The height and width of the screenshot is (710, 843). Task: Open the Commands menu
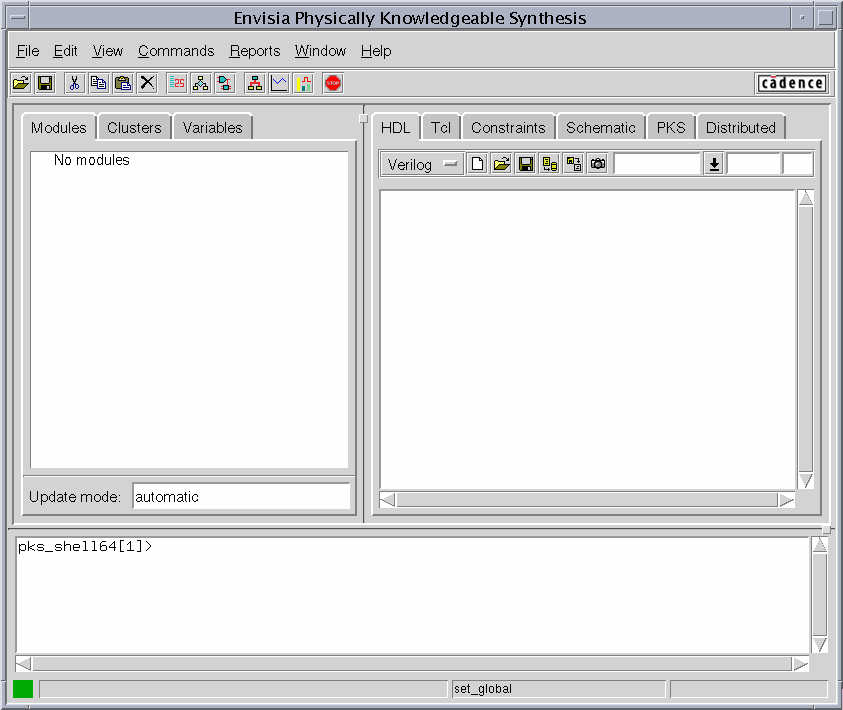pos(176,51)
